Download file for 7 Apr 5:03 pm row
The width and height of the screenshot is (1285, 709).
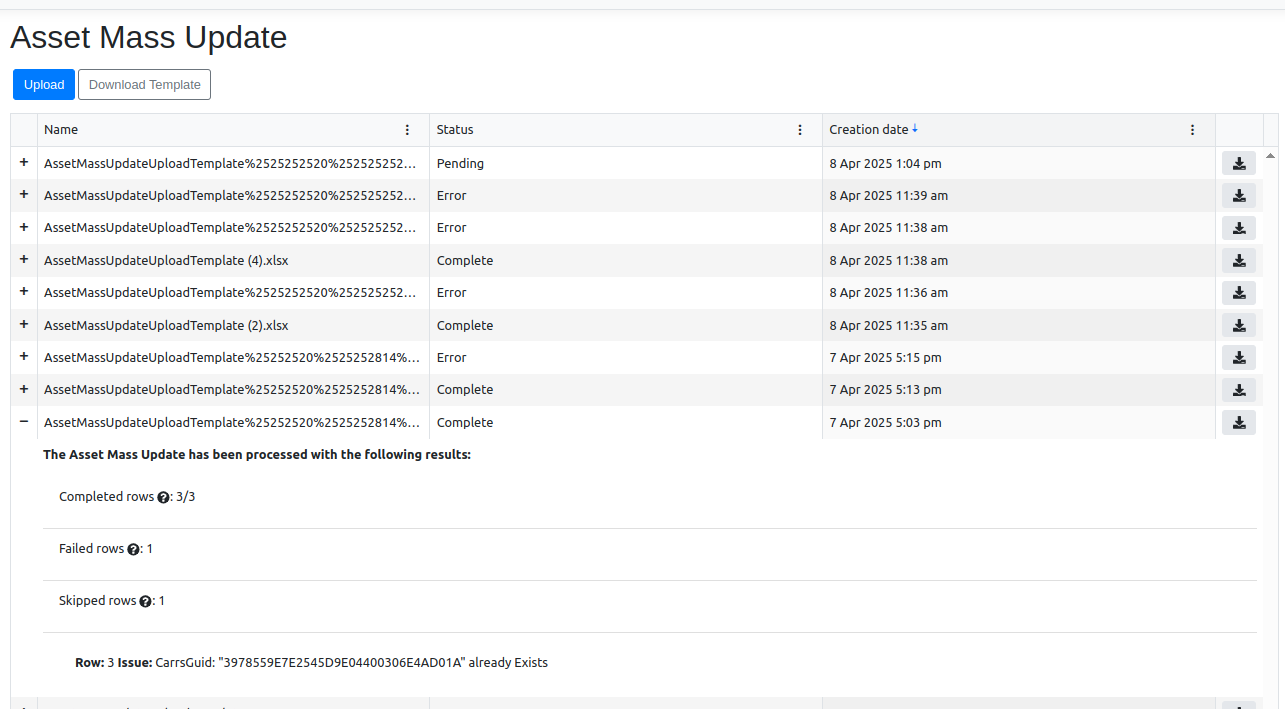(1238, 423)
